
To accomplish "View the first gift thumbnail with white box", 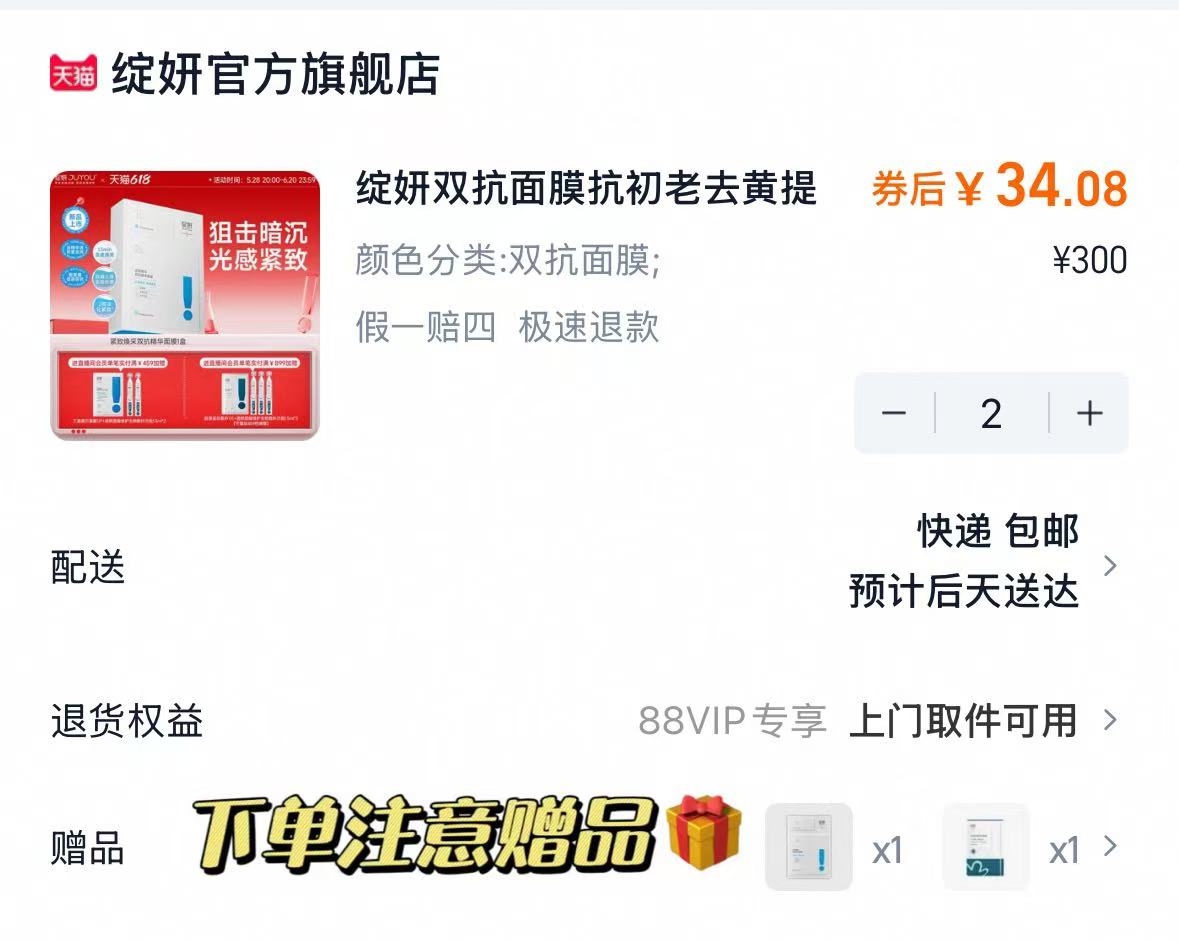I will click(x=809, y=847).
